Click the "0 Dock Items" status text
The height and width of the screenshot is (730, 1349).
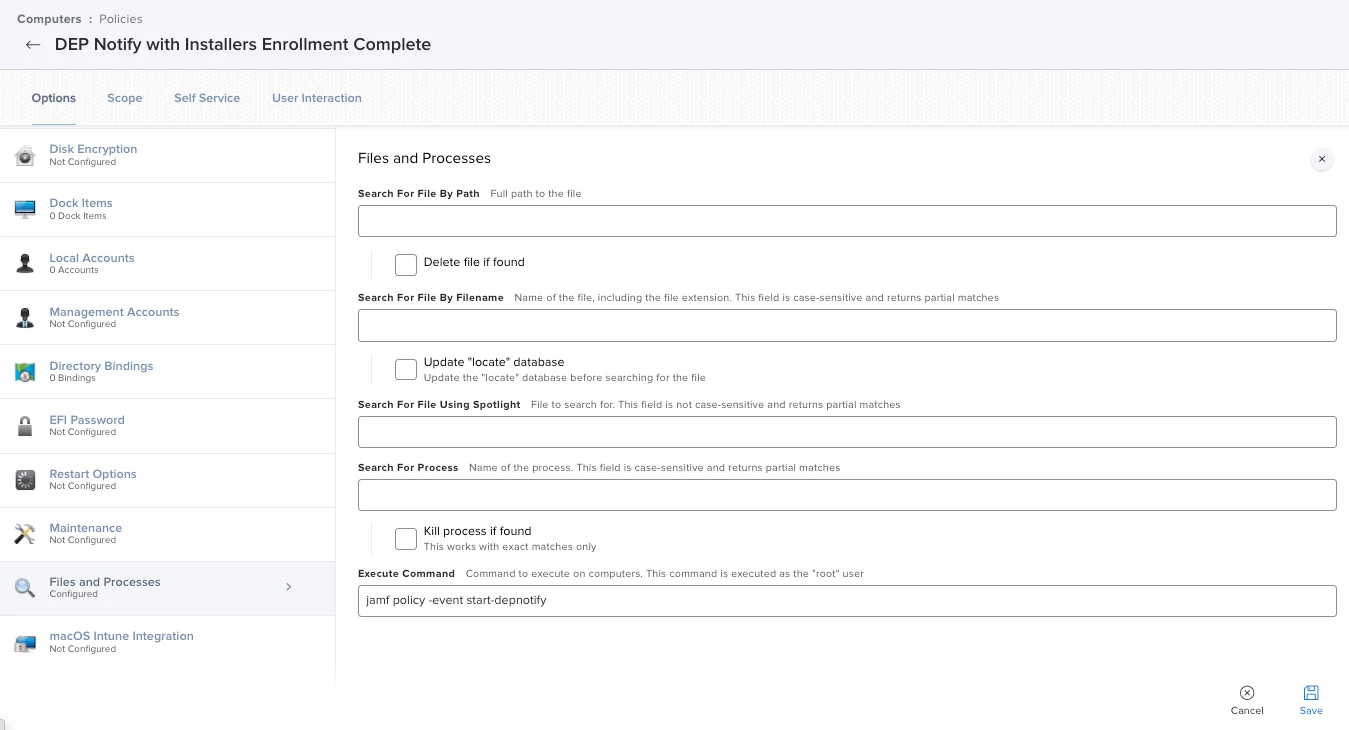(78, 216)
